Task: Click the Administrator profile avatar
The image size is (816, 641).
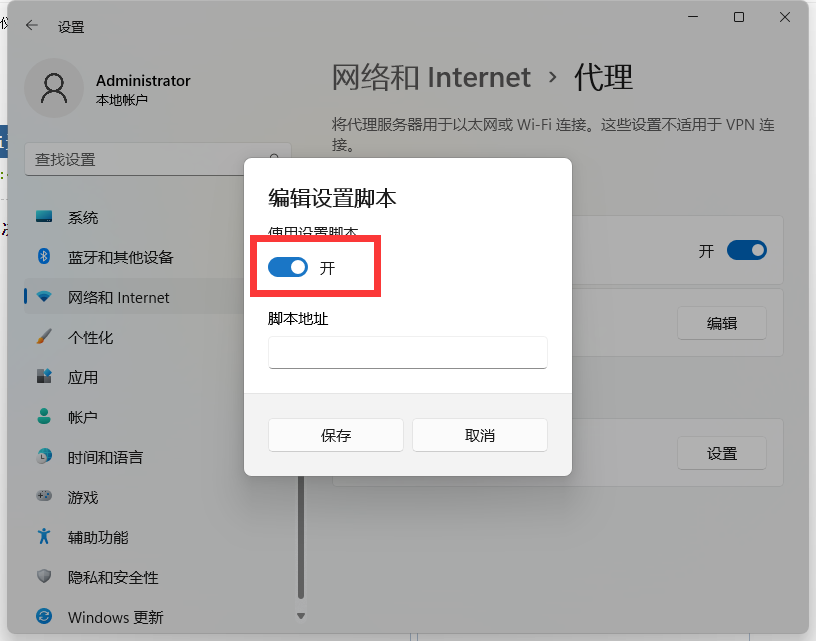Action: (54, 88)
